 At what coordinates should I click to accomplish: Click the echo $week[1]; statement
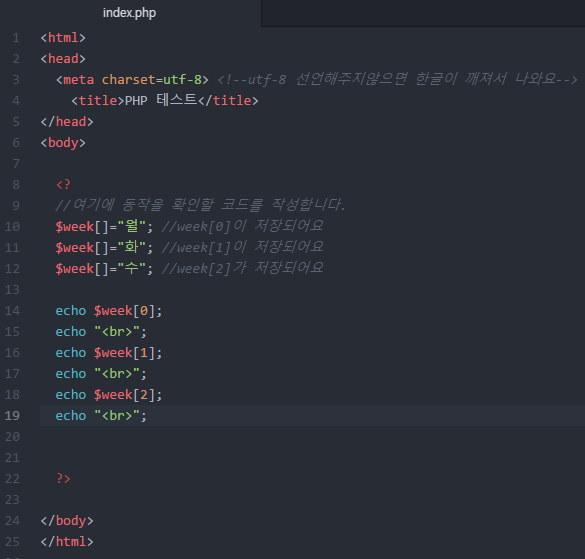(x=109, y=353)
